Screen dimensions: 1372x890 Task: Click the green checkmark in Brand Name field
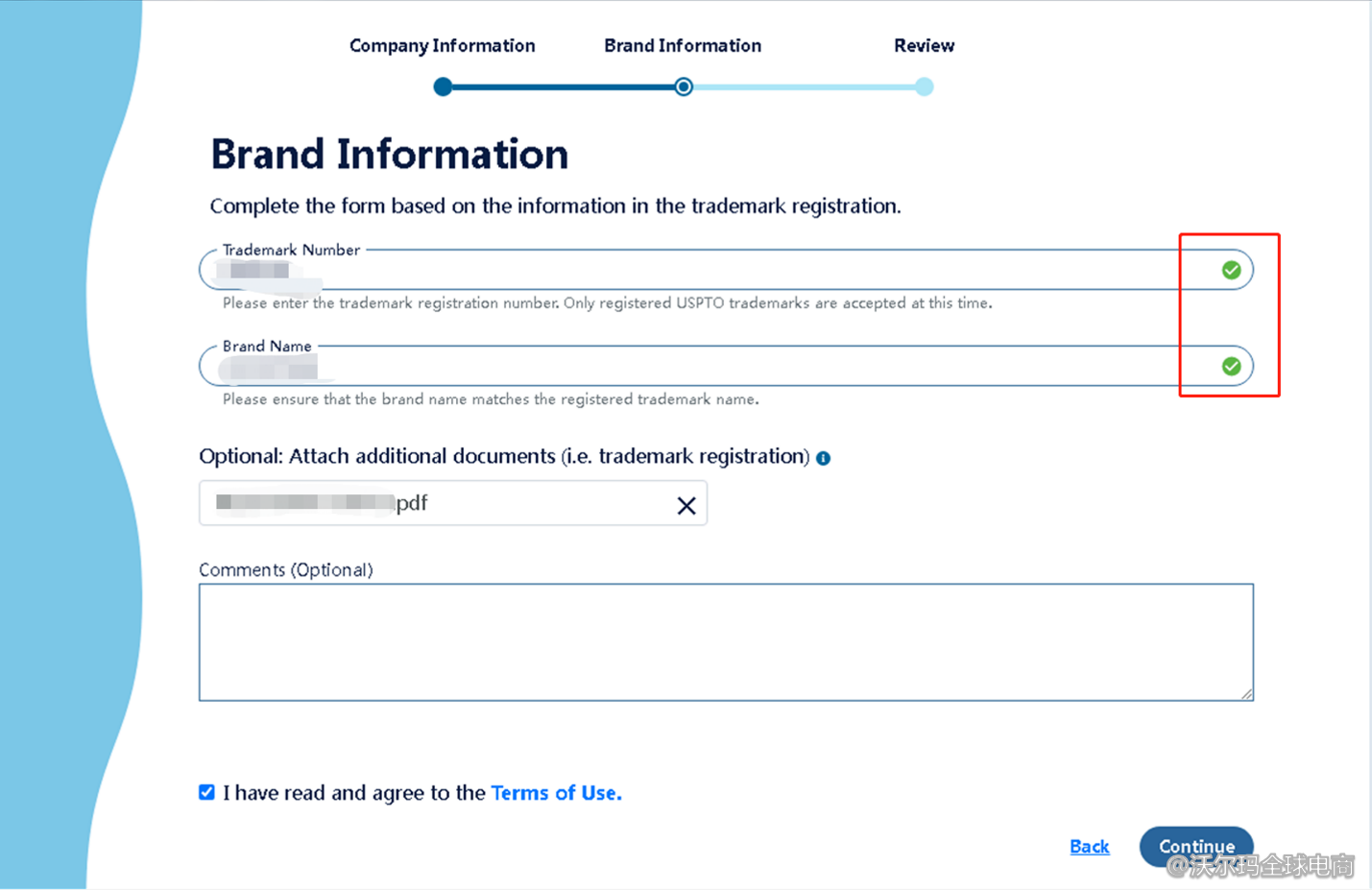point(1231,366)
